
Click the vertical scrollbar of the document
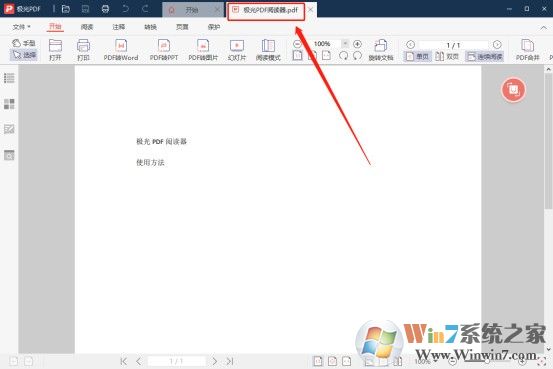pos(548,141)
